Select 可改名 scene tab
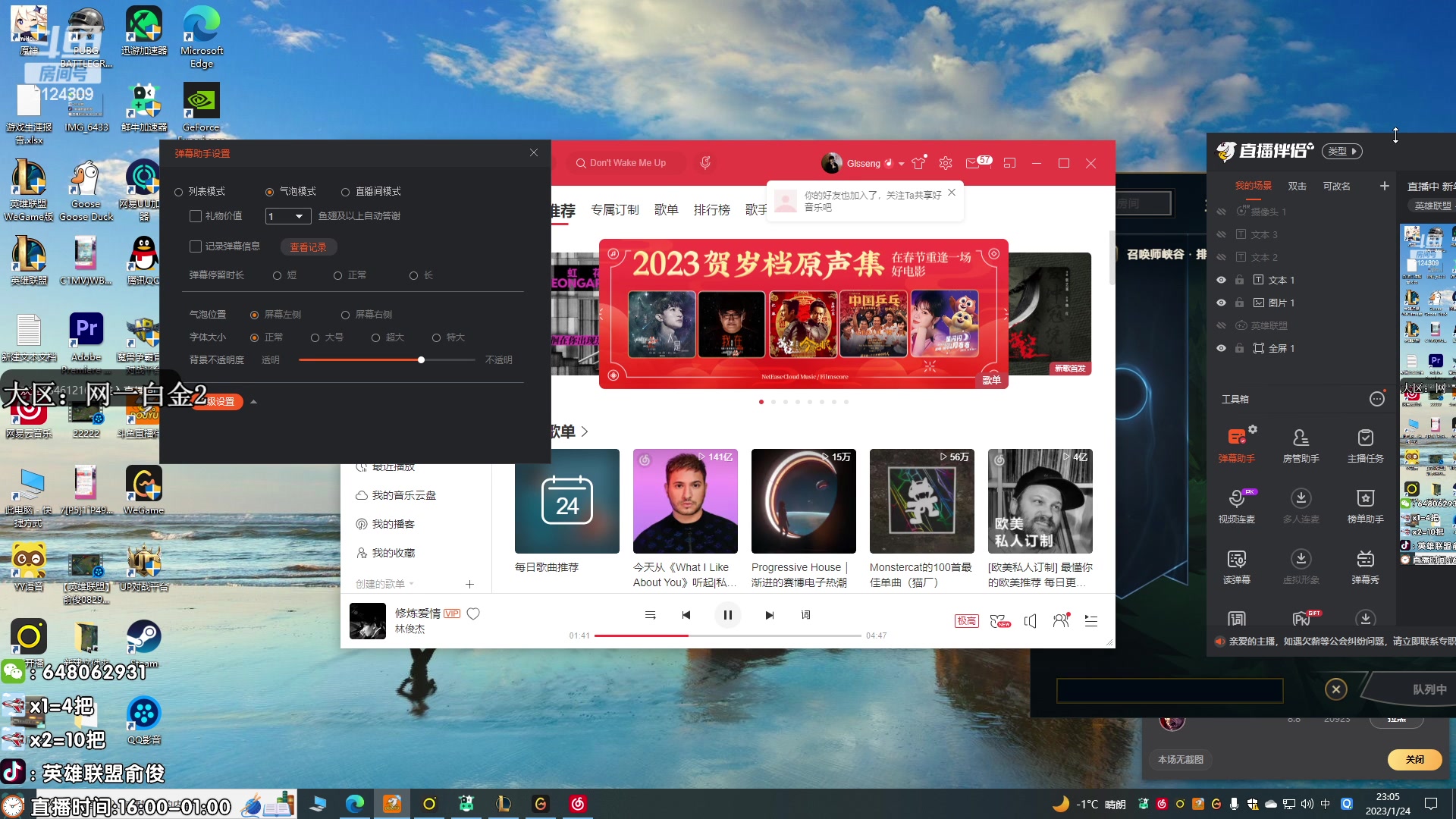 tap(1337, 186)
